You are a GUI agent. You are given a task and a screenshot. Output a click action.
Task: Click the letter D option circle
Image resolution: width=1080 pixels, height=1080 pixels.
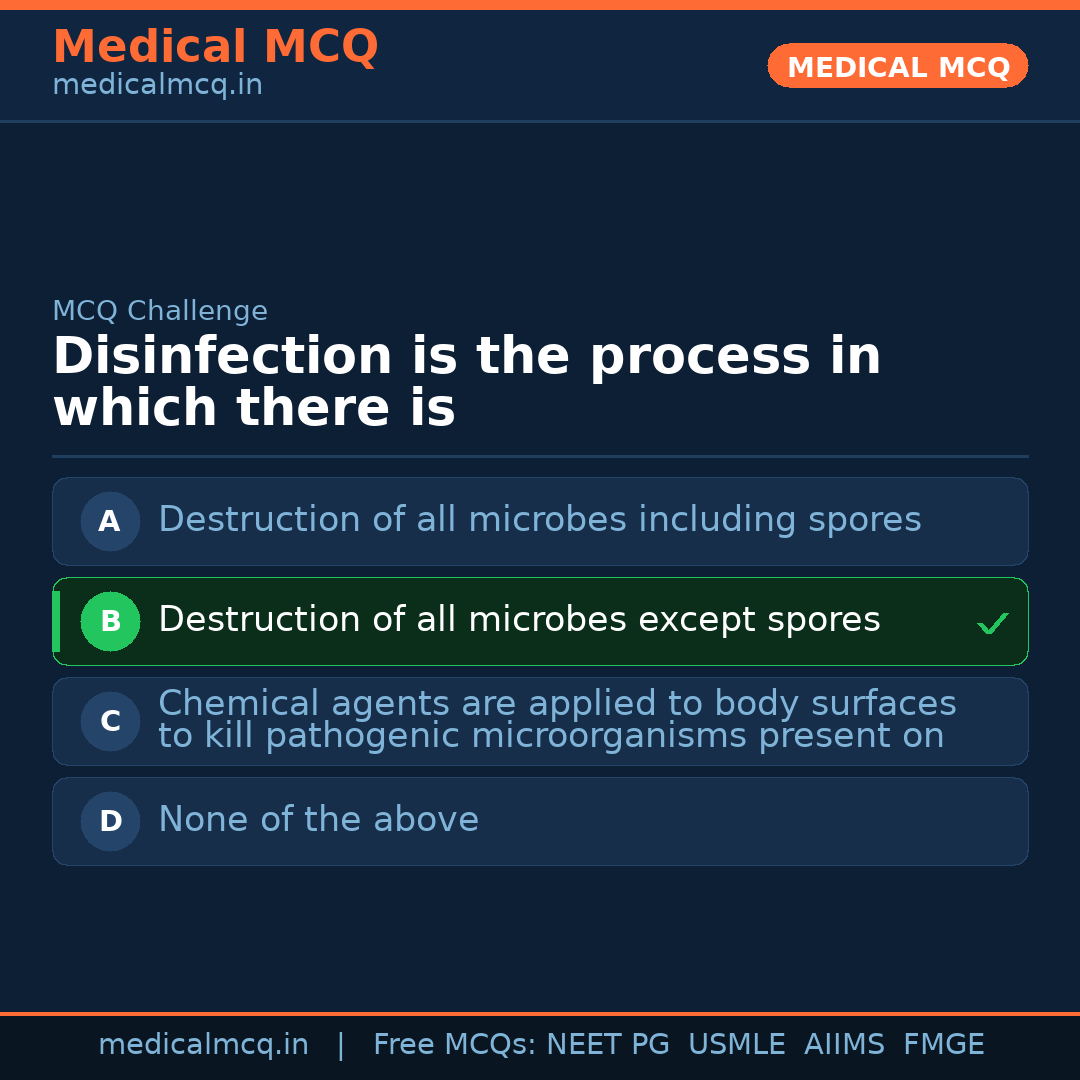click(x=110, y=821)
